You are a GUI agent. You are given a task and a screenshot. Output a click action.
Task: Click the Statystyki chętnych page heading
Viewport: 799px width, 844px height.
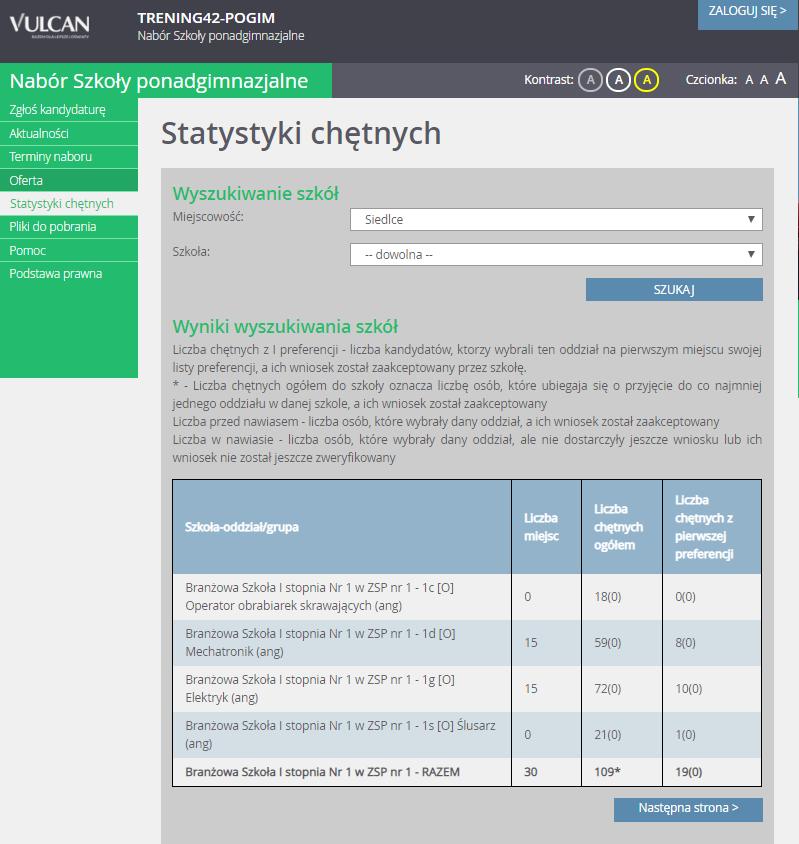[x=301, y=133]
